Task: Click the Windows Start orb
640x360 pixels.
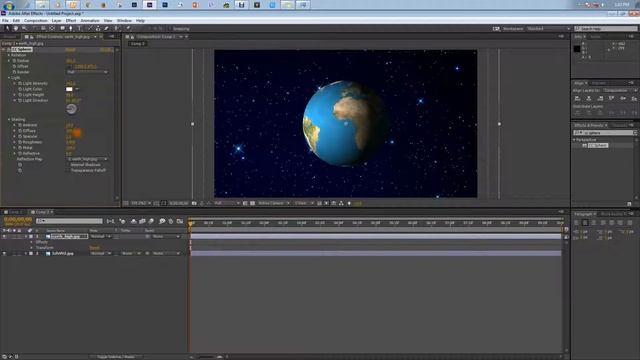Action: (8, 5)
